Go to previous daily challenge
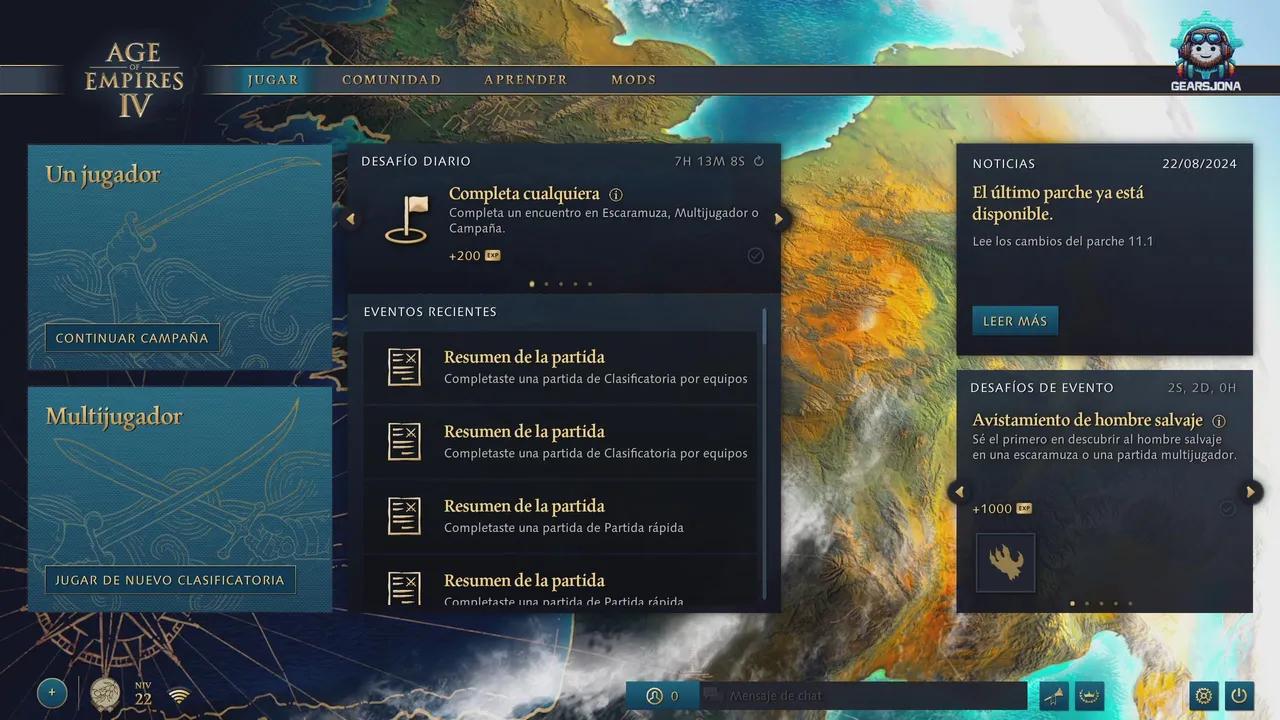Viewport: 1280px width, 720px height. (x=350, y=219)
